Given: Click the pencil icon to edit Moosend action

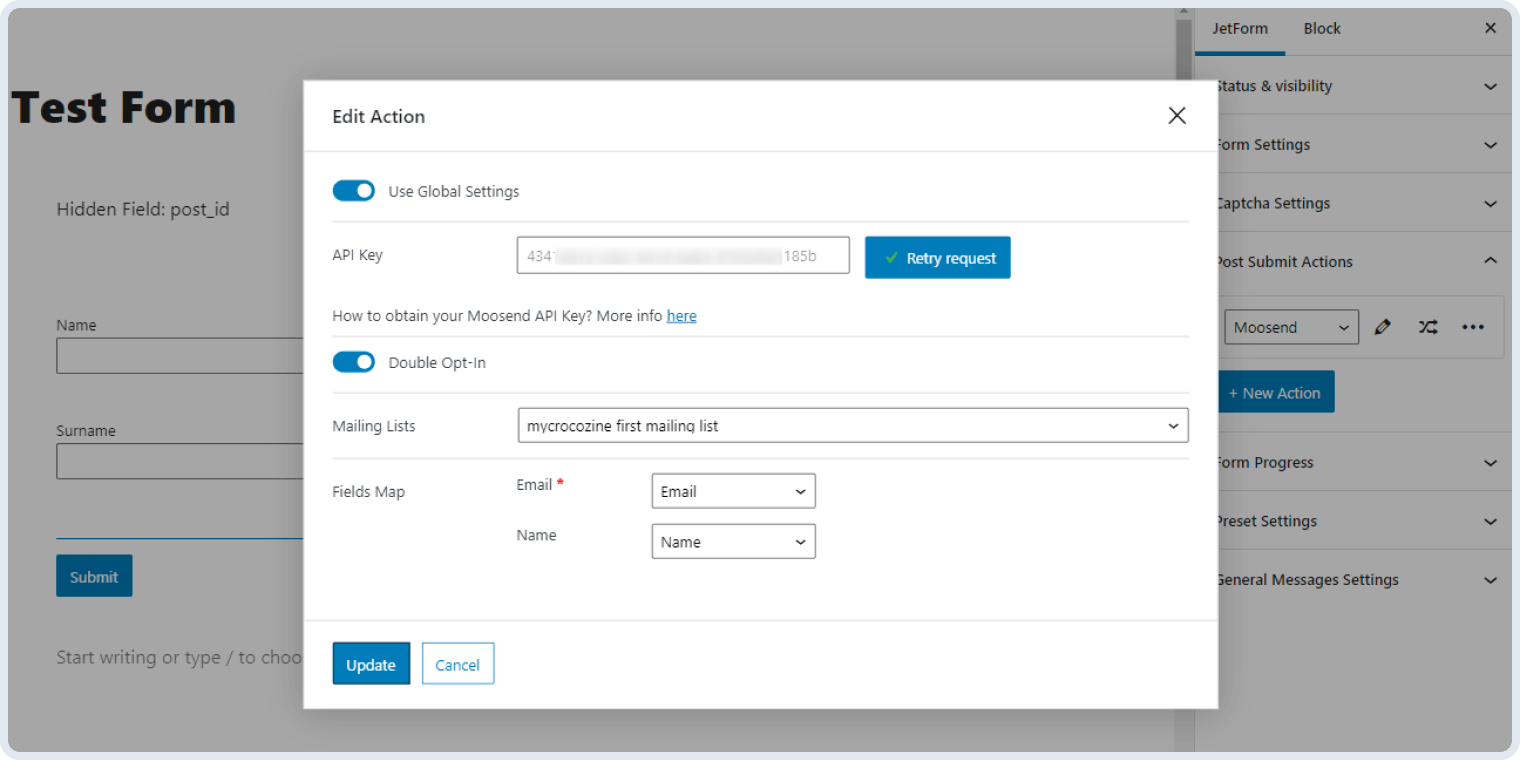Looking at the screenshot, I should click(x=1383, y=327).
